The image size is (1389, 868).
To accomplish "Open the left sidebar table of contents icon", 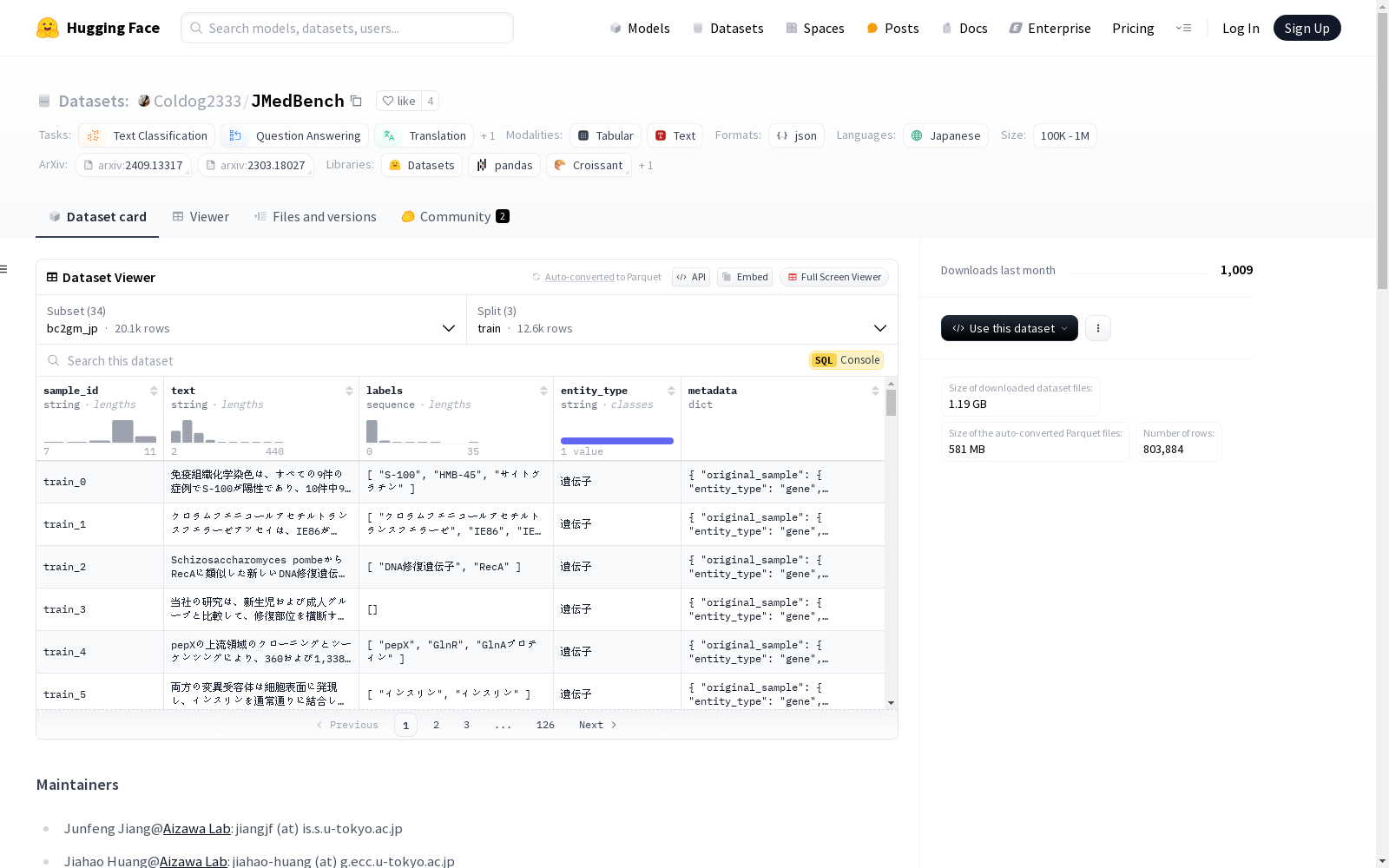I will [4, 269].
